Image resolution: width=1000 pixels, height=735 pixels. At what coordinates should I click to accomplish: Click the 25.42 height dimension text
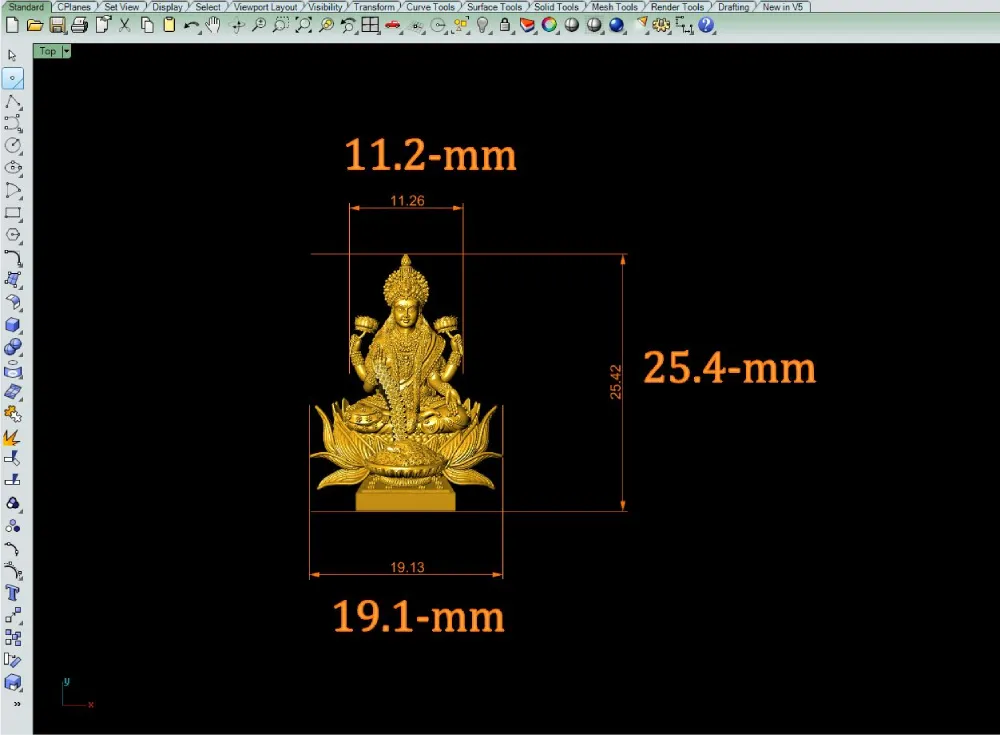coord(615,382)
